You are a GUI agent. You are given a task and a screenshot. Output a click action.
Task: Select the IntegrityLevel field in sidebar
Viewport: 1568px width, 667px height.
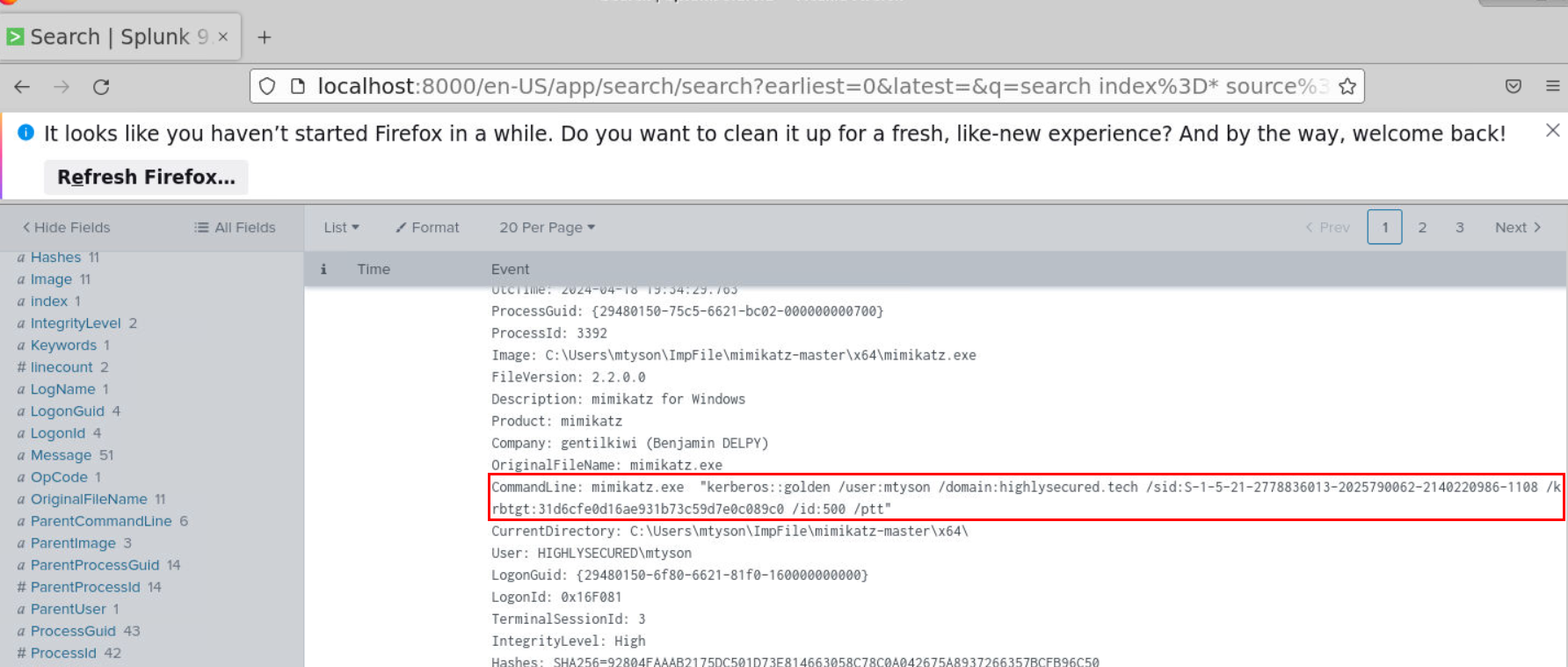(76, 323)
